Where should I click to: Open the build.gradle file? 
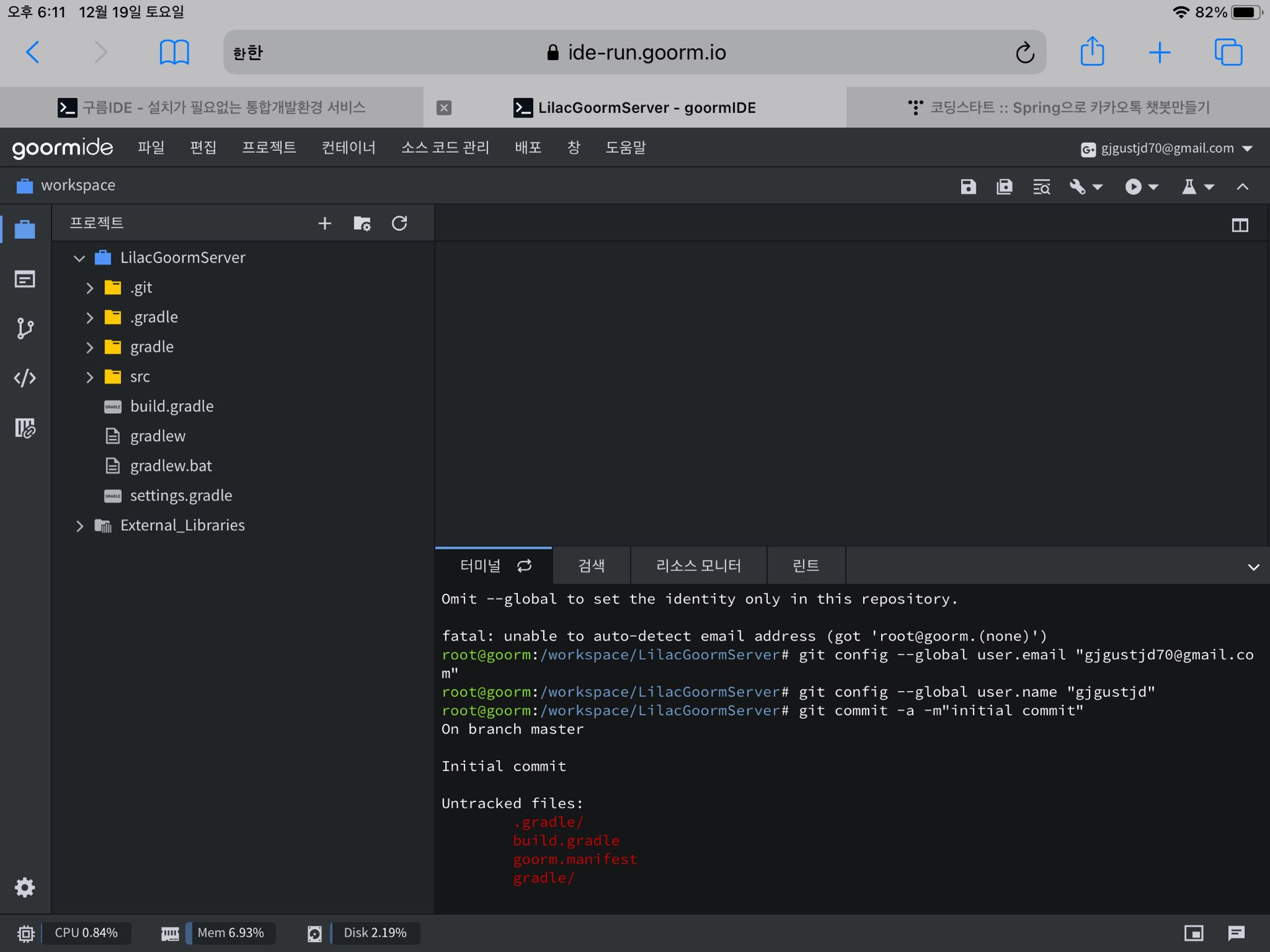tap(171, 407)
